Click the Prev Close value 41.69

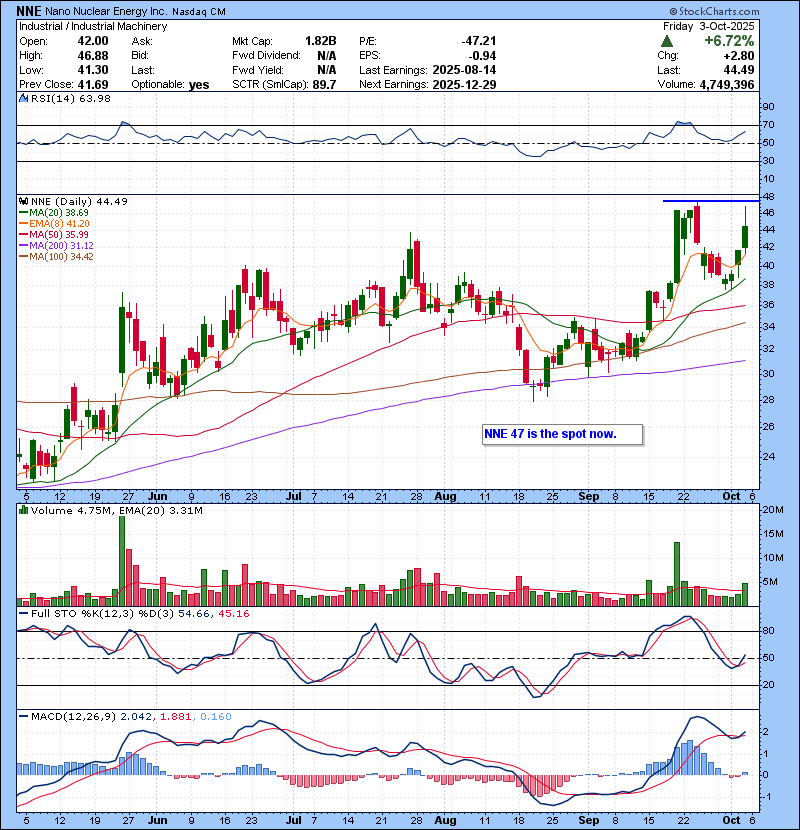pos(93,84)
